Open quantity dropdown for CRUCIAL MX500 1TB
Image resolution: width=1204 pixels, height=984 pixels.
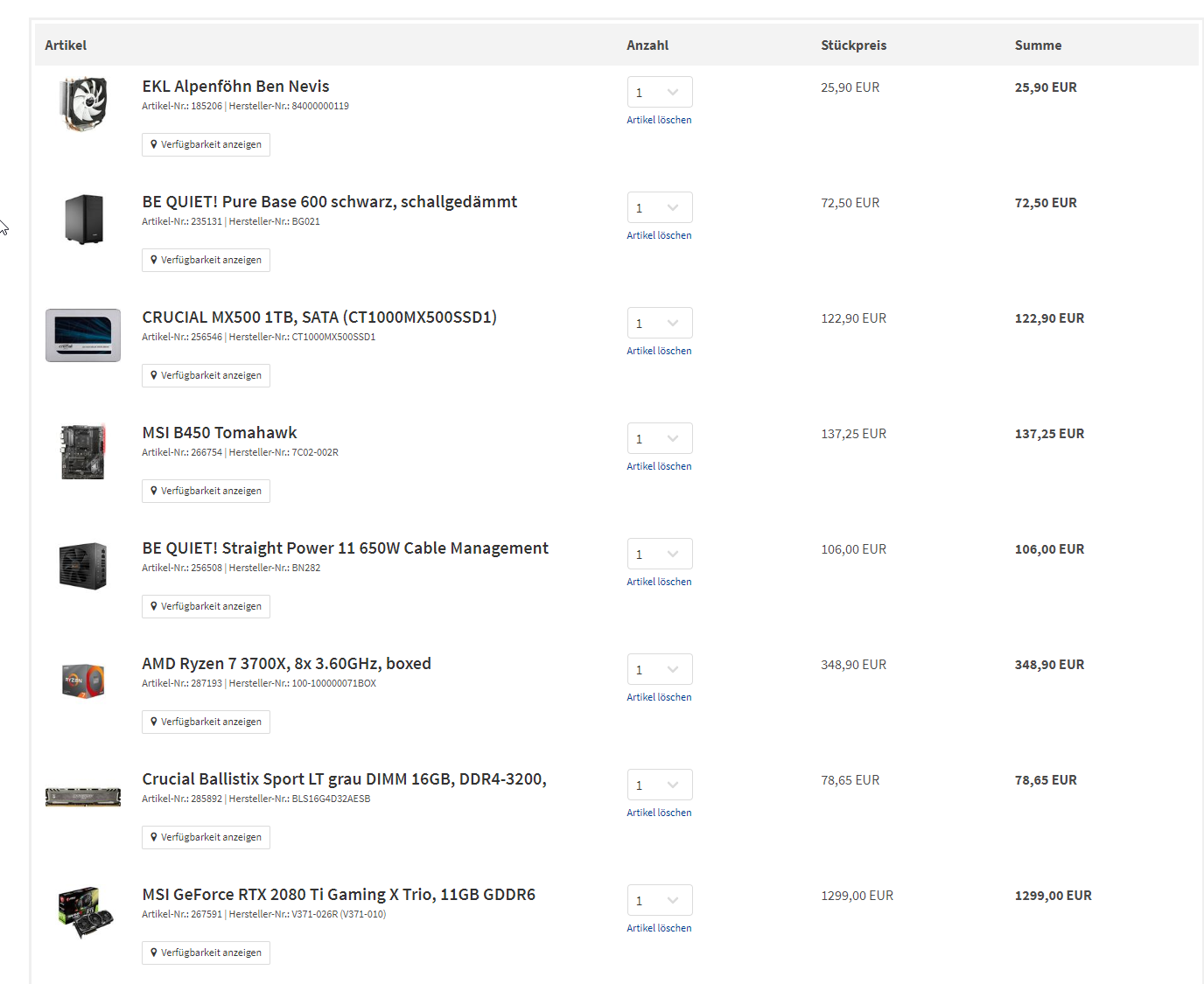[x=660, y=323]
